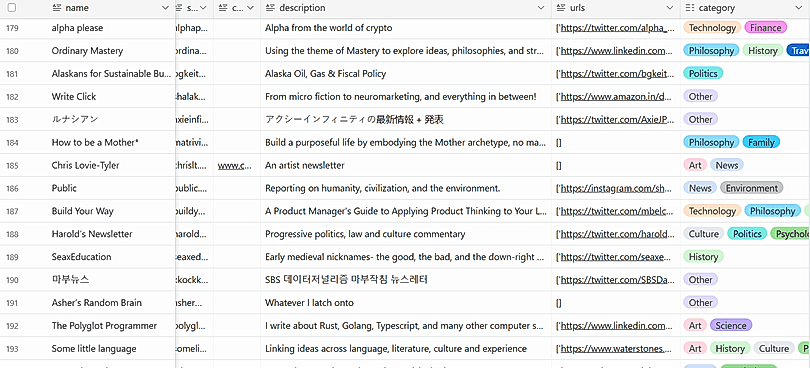
Task: Select 'An artist newsletter' description cell
Action: click(x=406, y=165)
